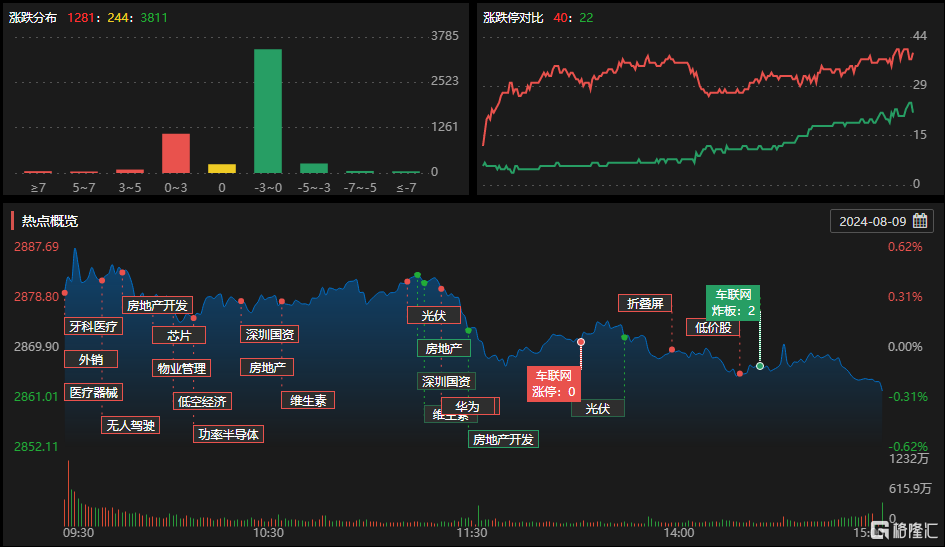Select the 外销 hotspot label

point(91,360)
